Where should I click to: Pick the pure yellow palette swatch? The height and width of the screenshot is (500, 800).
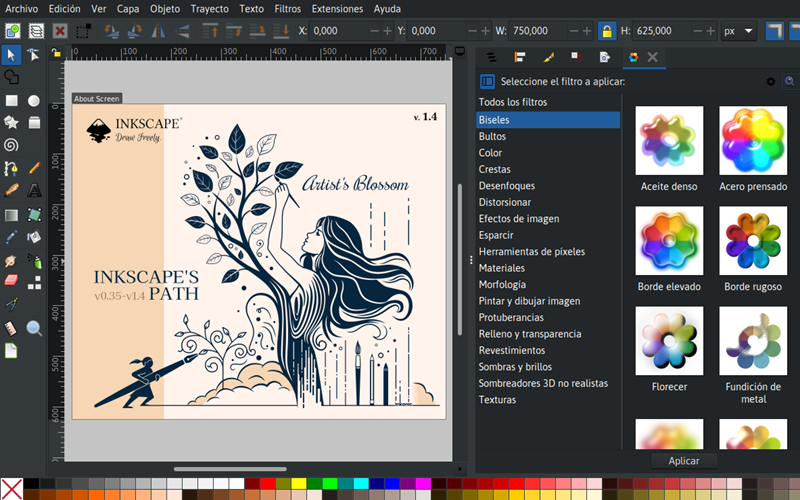(298, 483)
